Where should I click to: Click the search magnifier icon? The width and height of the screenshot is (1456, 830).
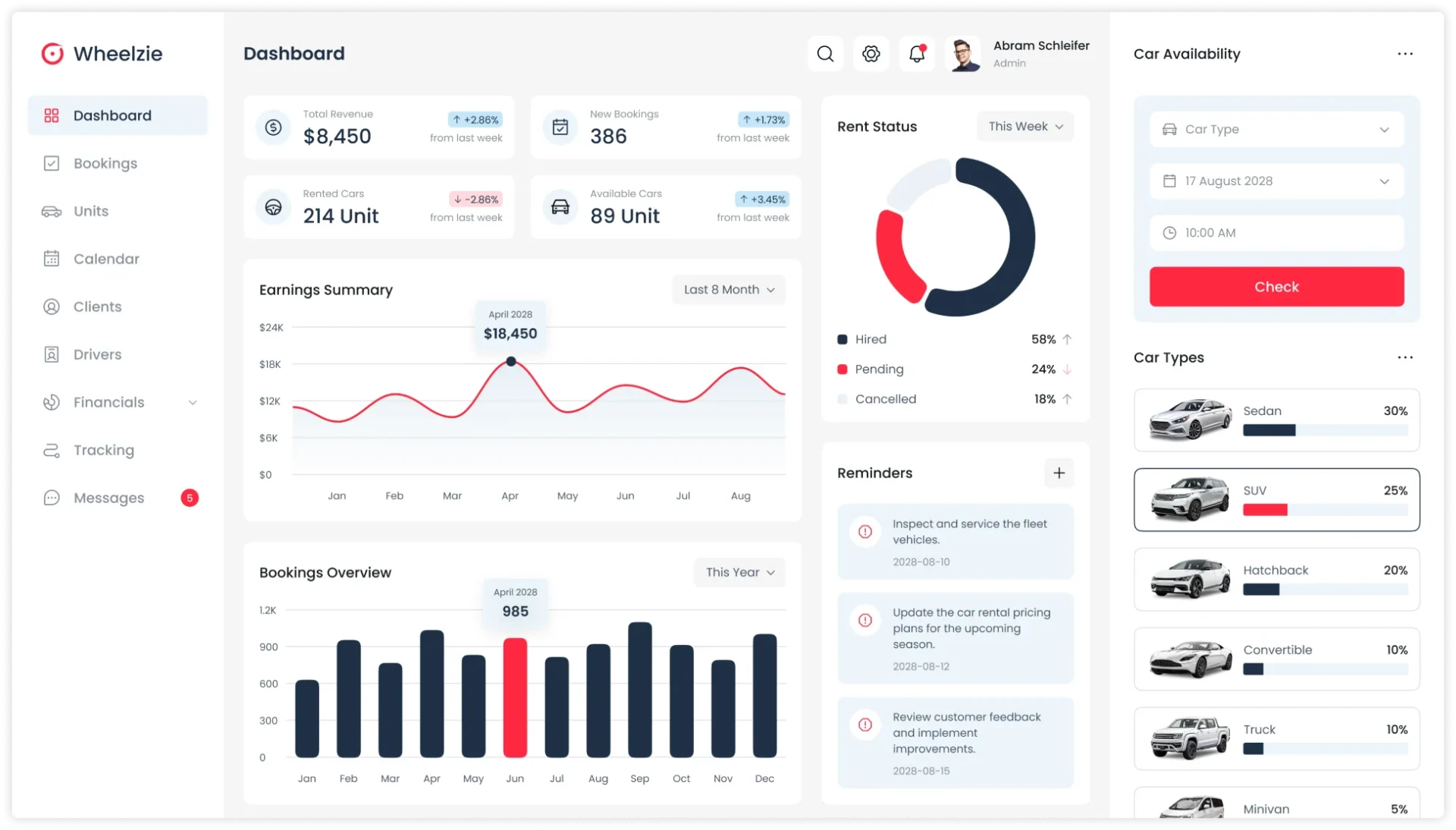click(x=825, y=54)
